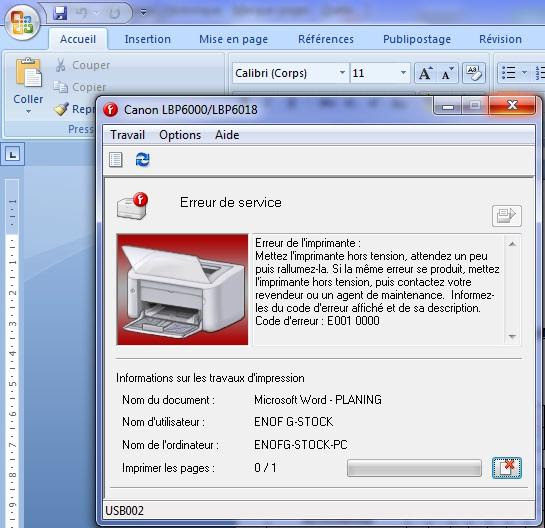This screenshot has width=545, height=528.
Task: Click the USB002 port in status bar
Action: (124, 511)
